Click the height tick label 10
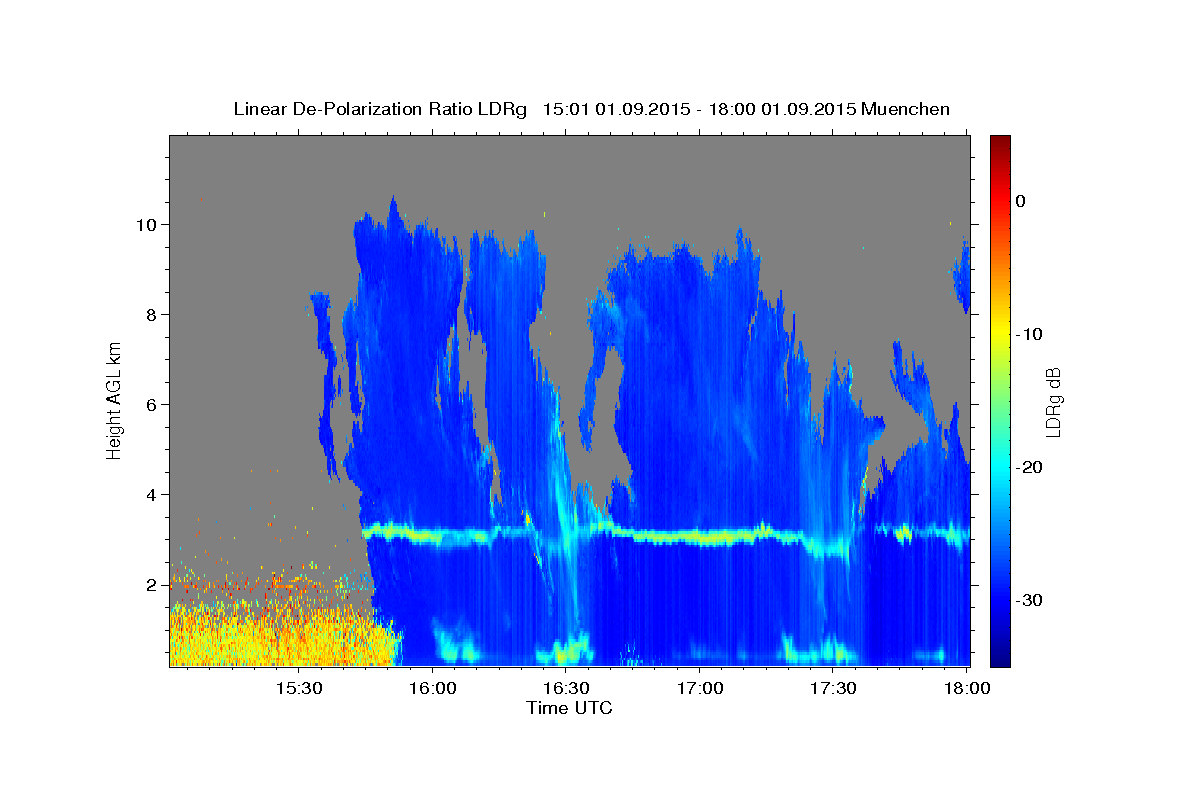The image size is (1200, 800). (x=149, y=224)
